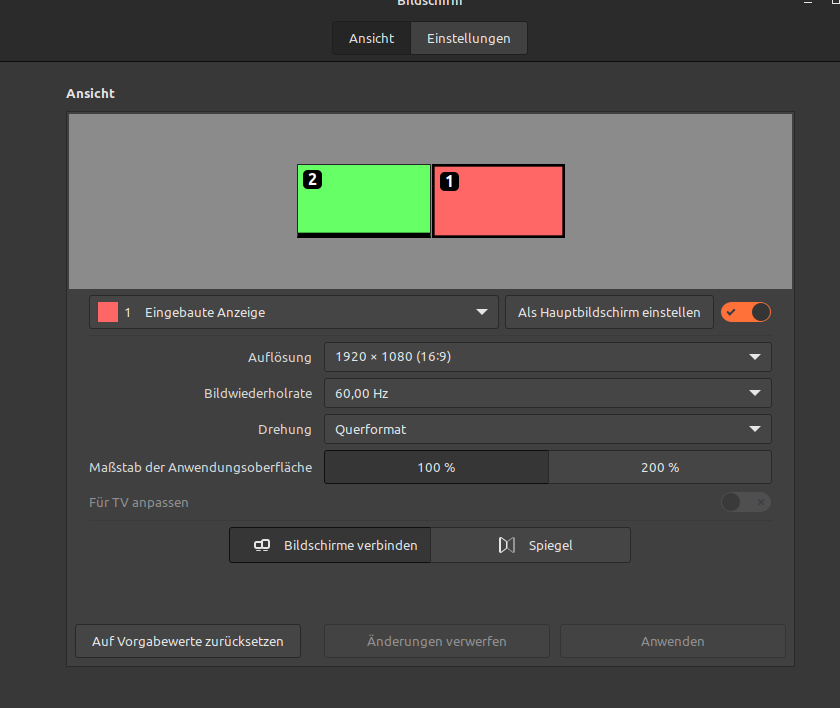Open the Eingebaute Anzeige display dropdown
840x708 pixels.
coord(294,312)
